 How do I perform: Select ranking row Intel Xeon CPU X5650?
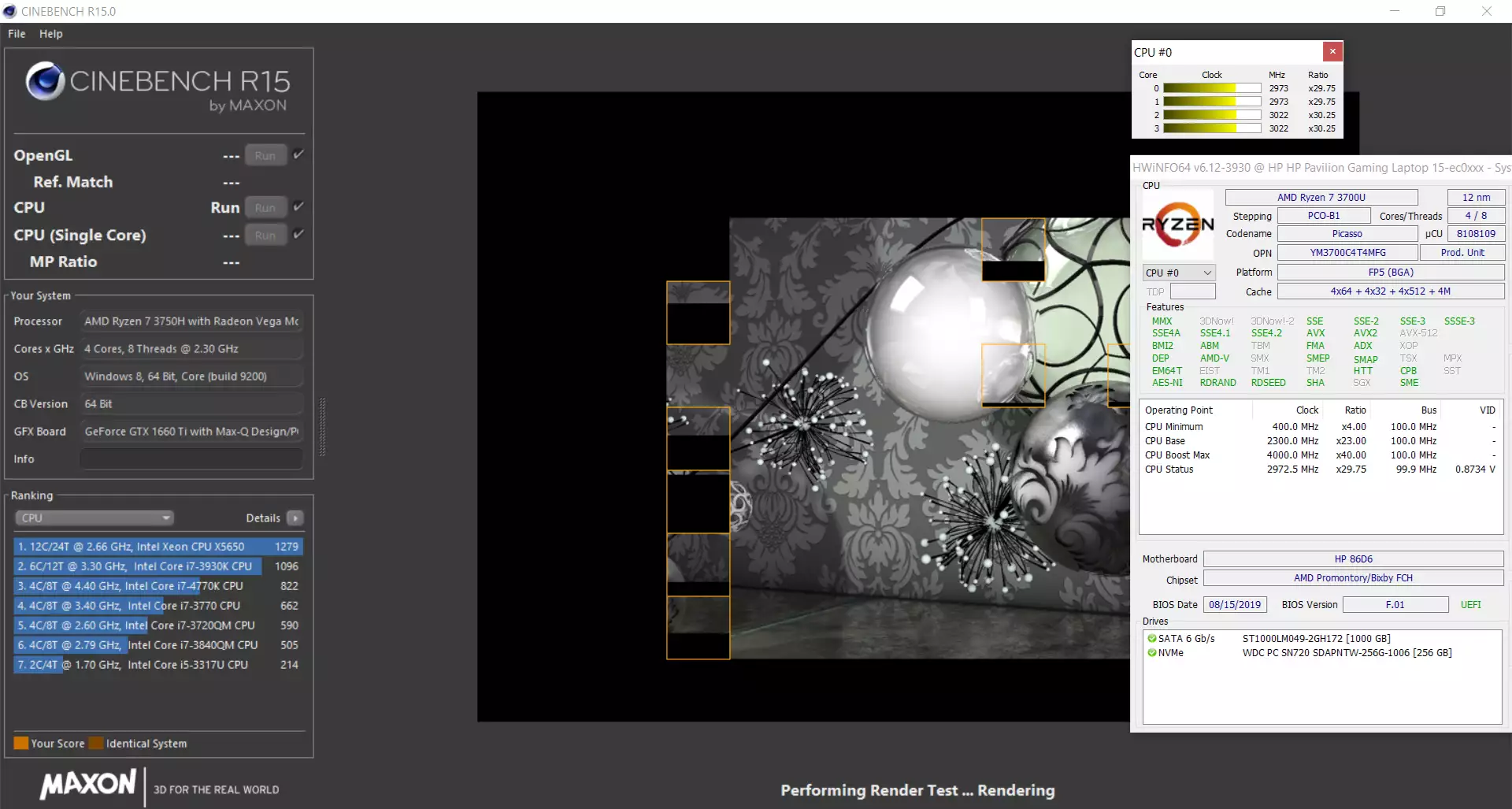coord(158,547)
